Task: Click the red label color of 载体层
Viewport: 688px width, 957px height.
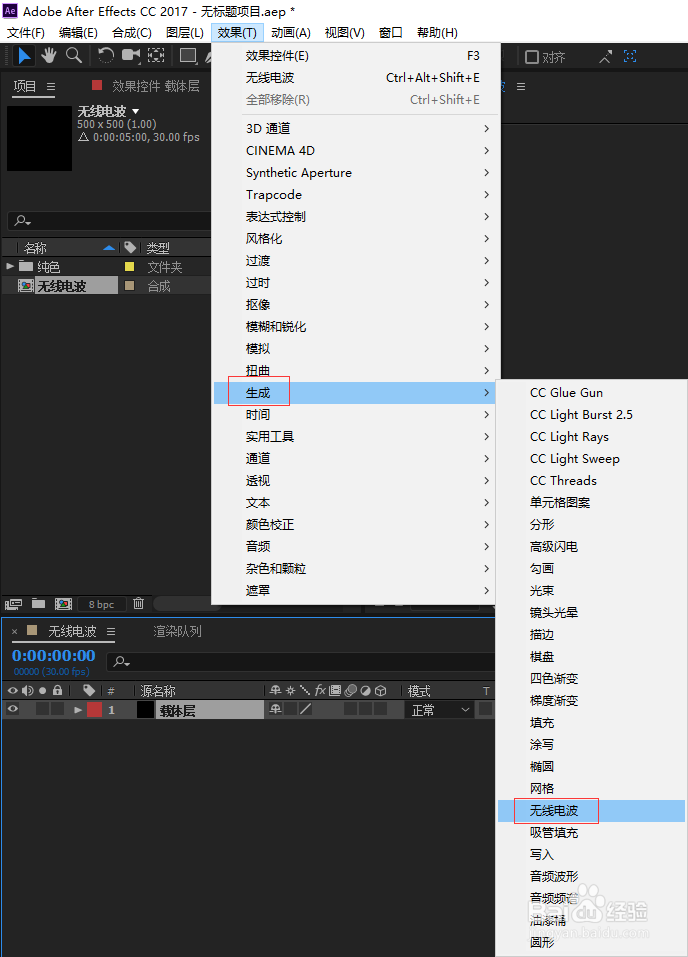Action: tap(94, 709)
